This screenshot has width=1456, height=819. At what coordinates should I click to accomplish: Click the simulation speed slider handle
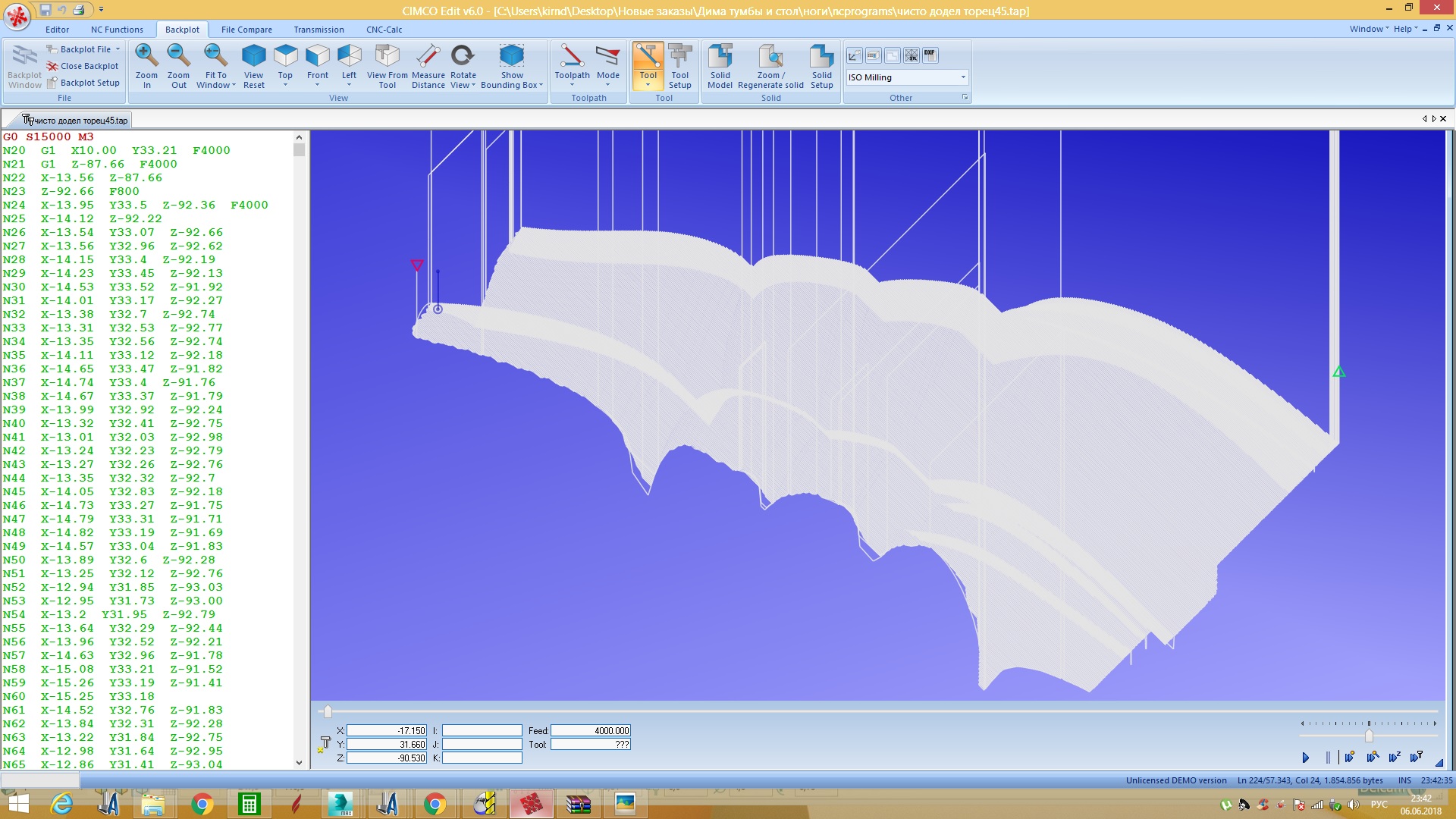tap(1369, 736)
